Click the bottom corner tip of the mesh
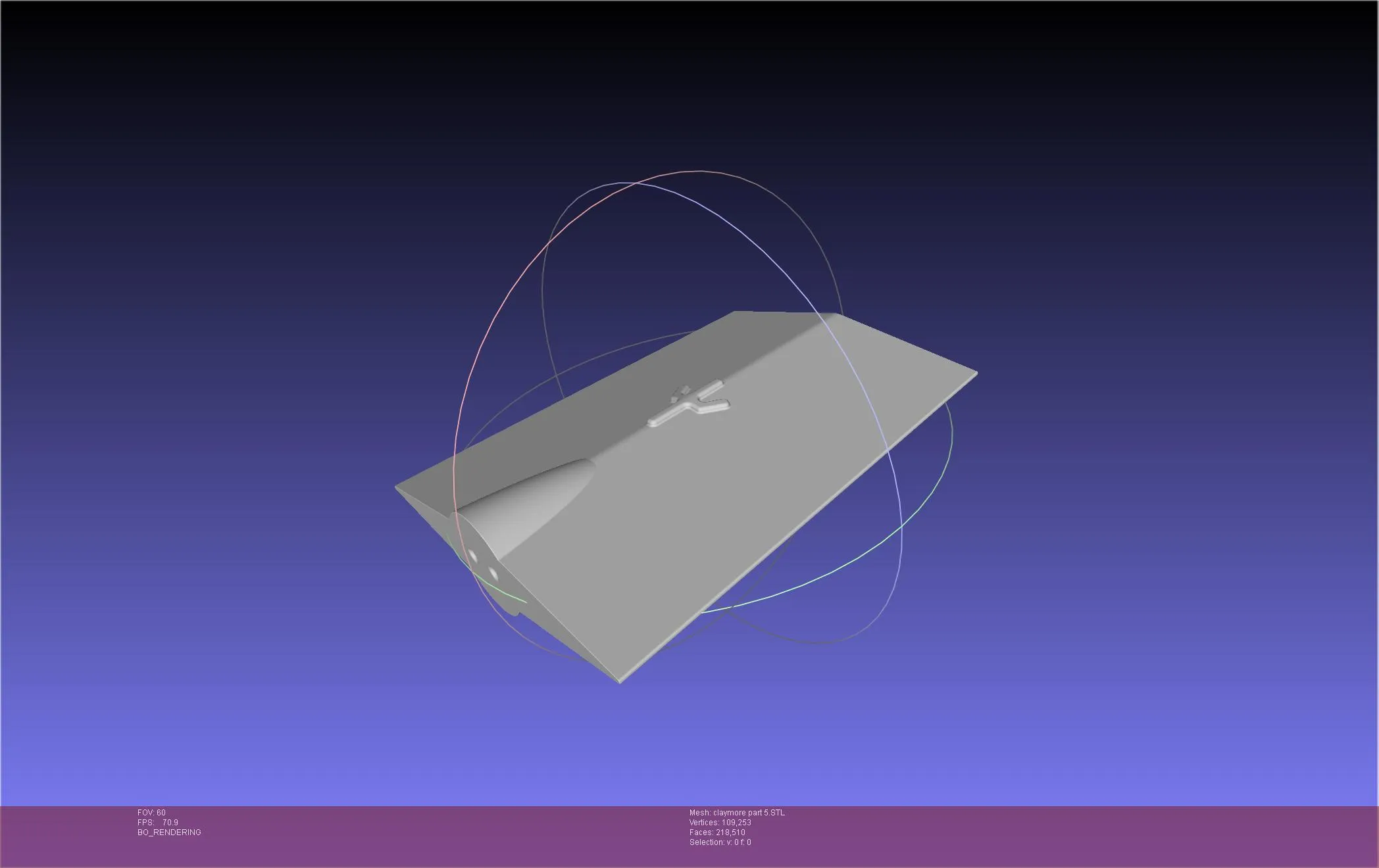This screenshot has width=1379, height=868. [620, 681]
